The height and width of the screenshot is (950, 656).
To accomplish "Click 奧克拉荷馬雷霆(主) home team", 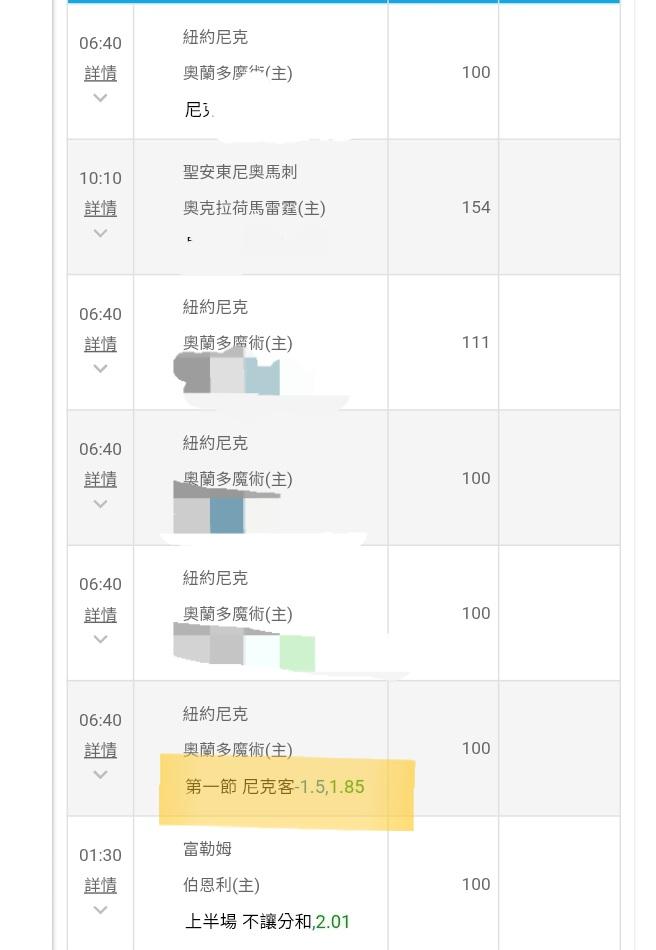I will 254,208.
